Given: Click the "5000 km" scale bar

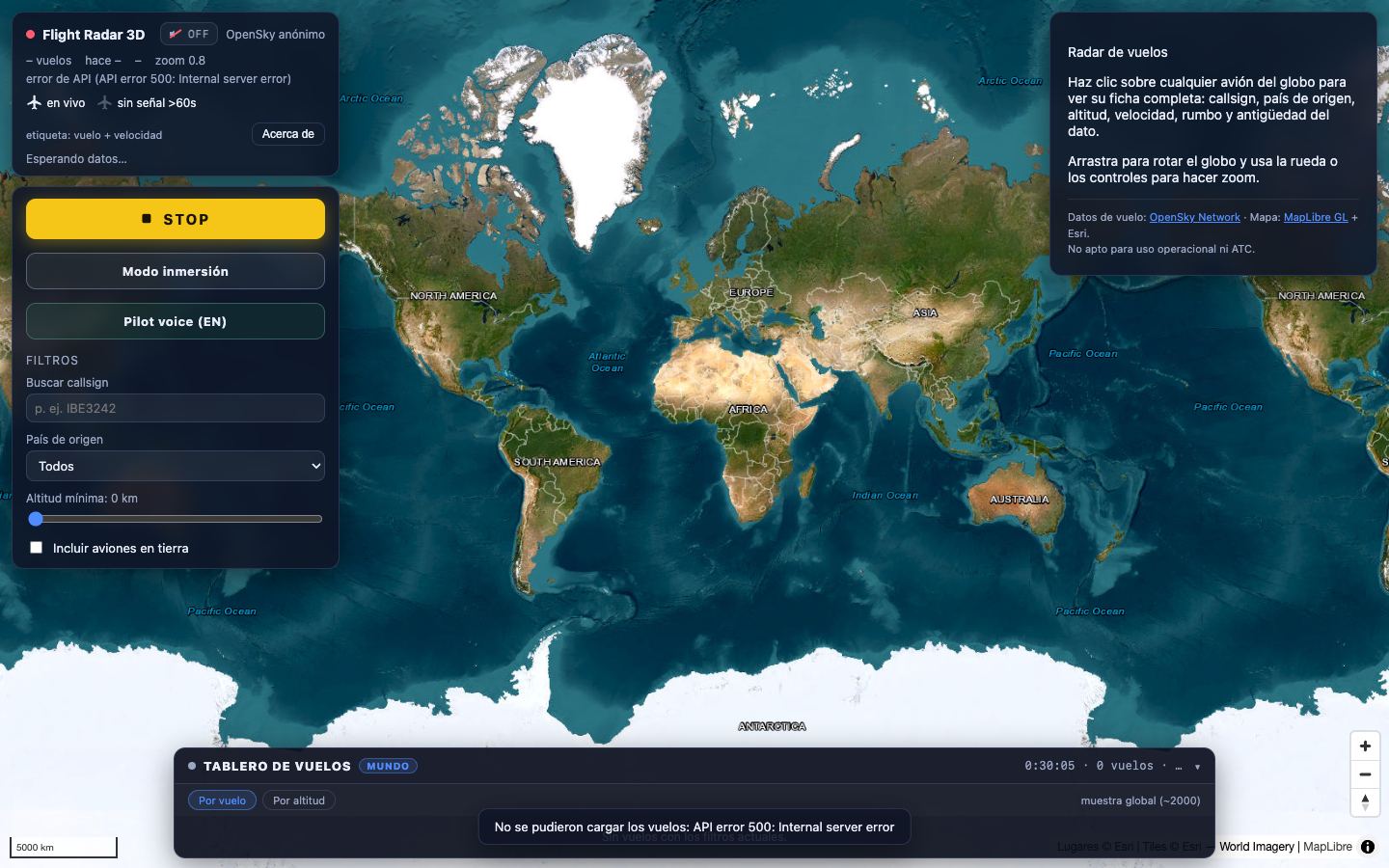Looking at the screenshot, I should pyautogui.click(x=64, y=848).
